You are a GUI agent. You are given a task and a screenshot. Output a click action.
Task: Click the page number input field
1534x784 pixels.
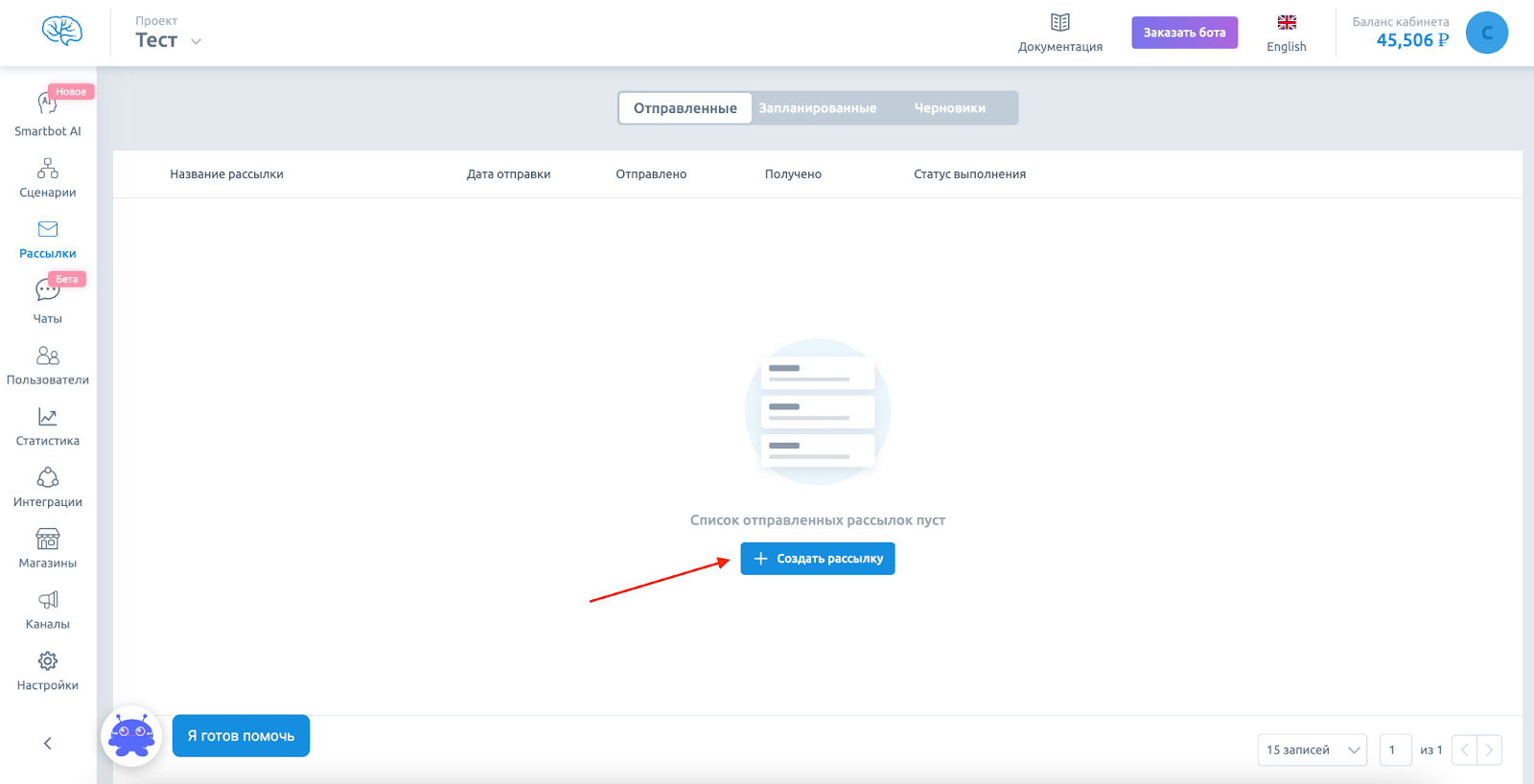[x=1395, y=749]
